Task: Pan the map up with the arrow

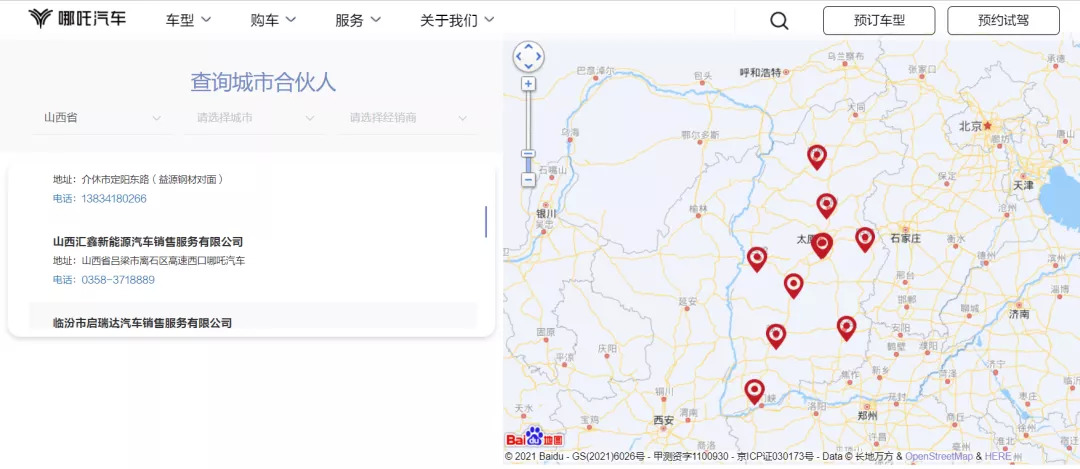Action: coord(528,46)
